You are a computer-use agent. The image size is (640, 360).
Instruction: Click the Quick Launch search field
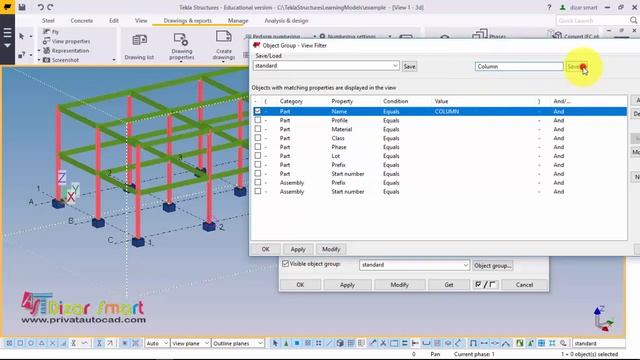click(592, 20)
